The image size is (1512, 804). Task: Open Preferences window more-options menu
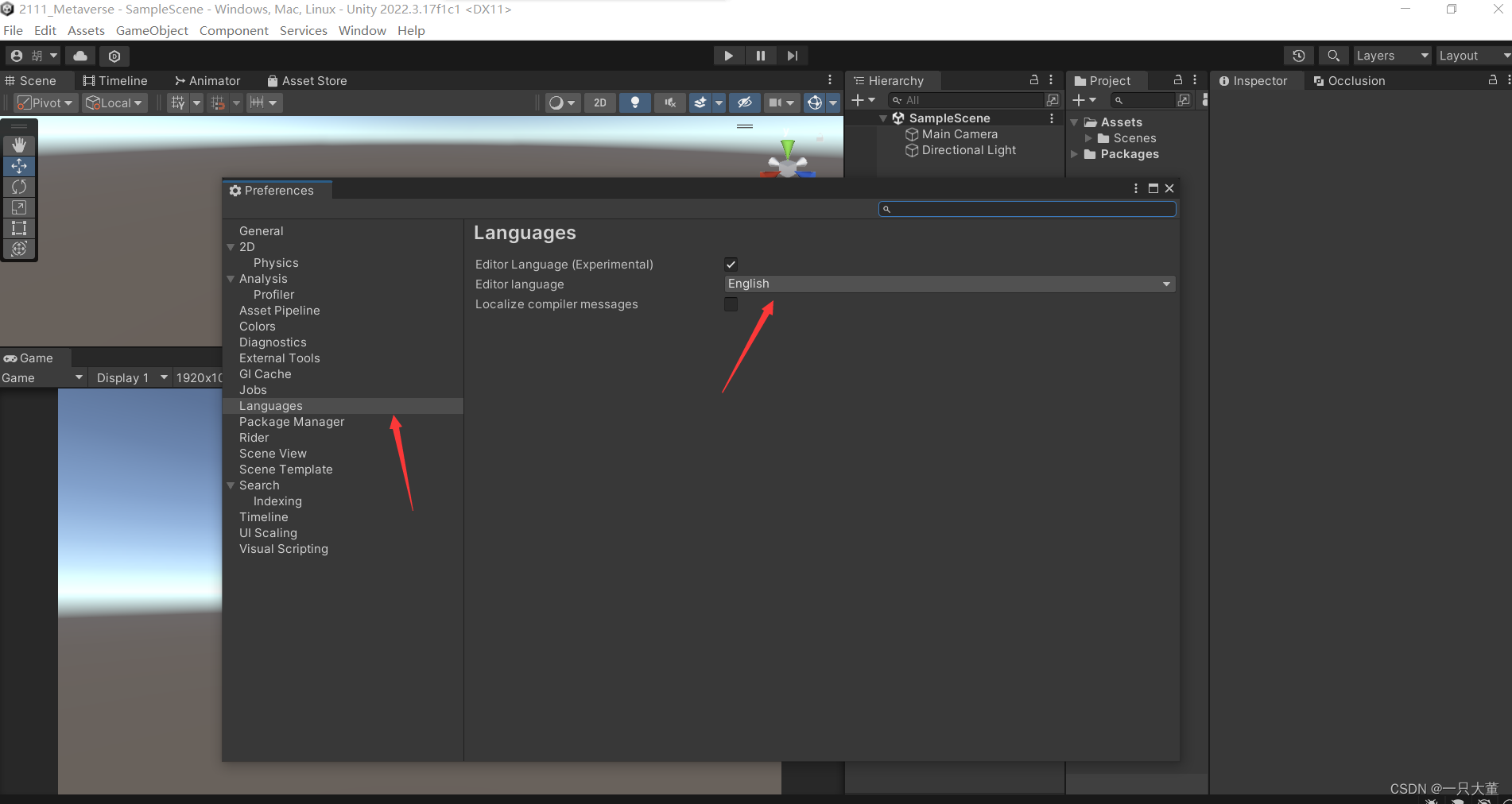point(1135,188)
